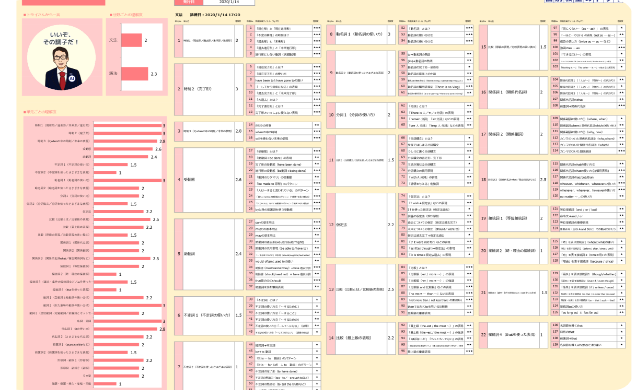Click unit number 2 pink cell
Screen dimensions: 634x390
coord(179,89)
